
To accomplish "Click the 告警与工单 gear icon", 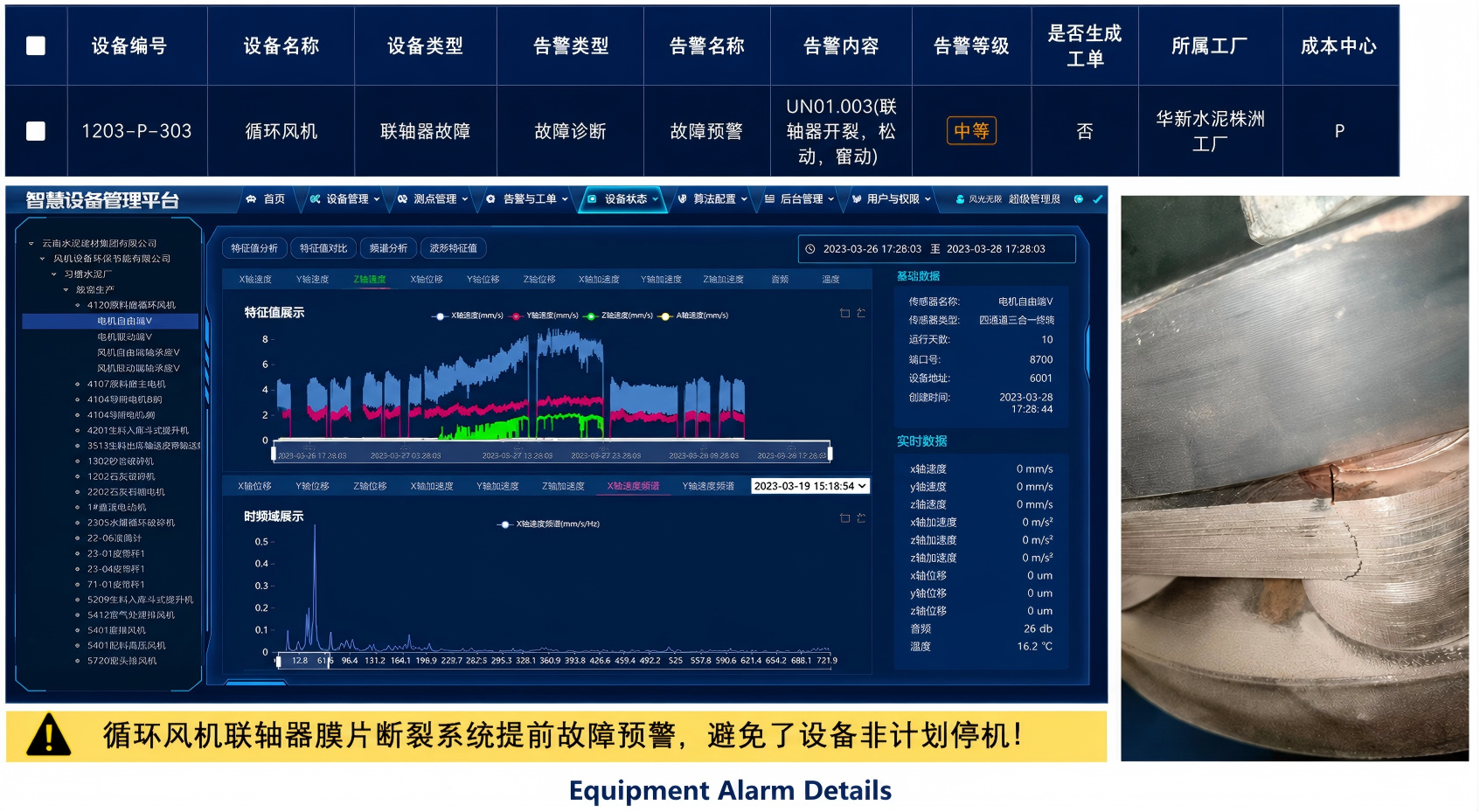I will click(490, 199).
